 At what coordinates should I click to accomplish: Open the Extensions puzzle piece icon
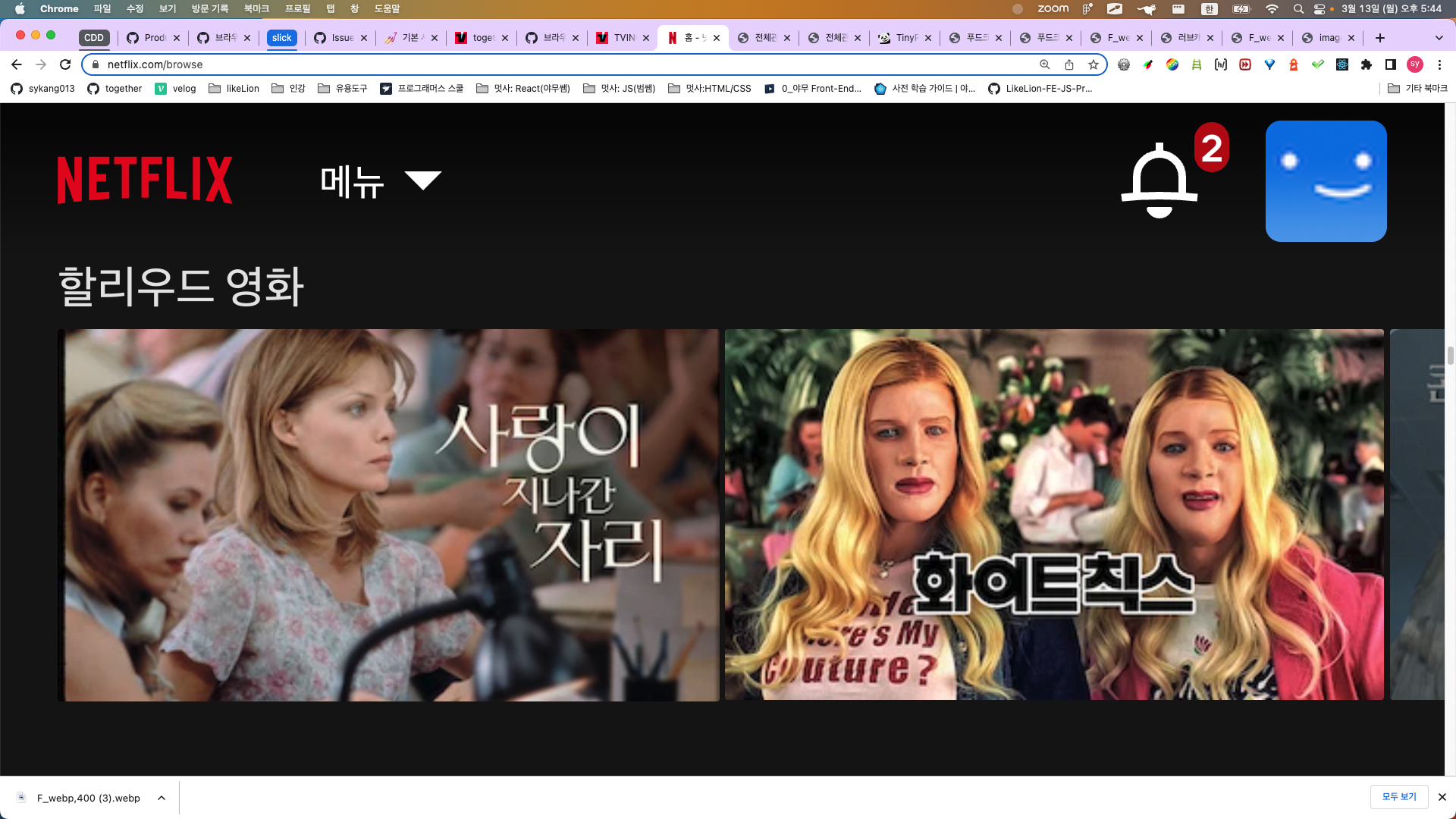pos(1367,64)
